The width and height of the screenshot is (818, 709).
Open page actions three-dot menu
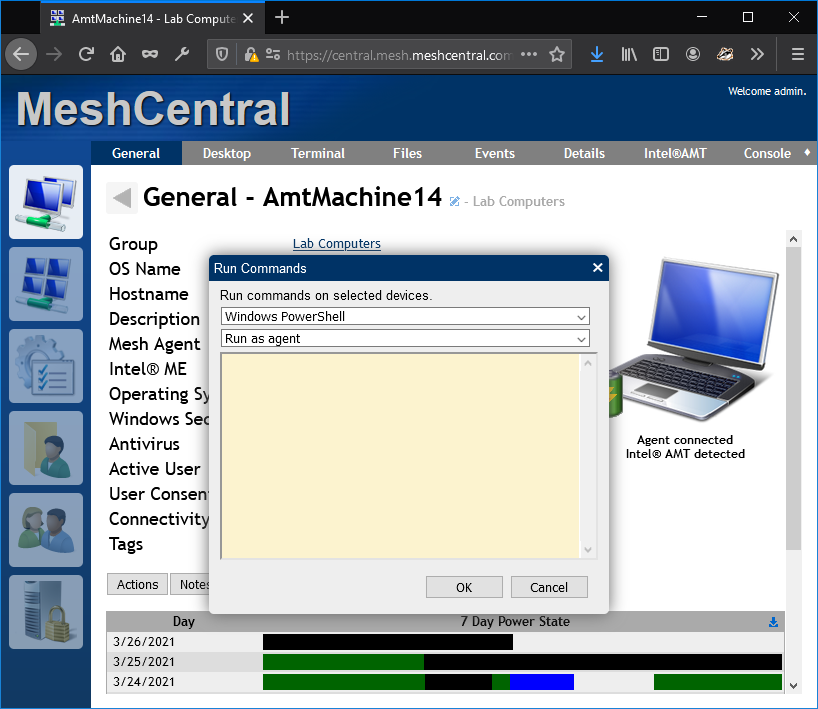pyautogui.click(x=529, y=54)
